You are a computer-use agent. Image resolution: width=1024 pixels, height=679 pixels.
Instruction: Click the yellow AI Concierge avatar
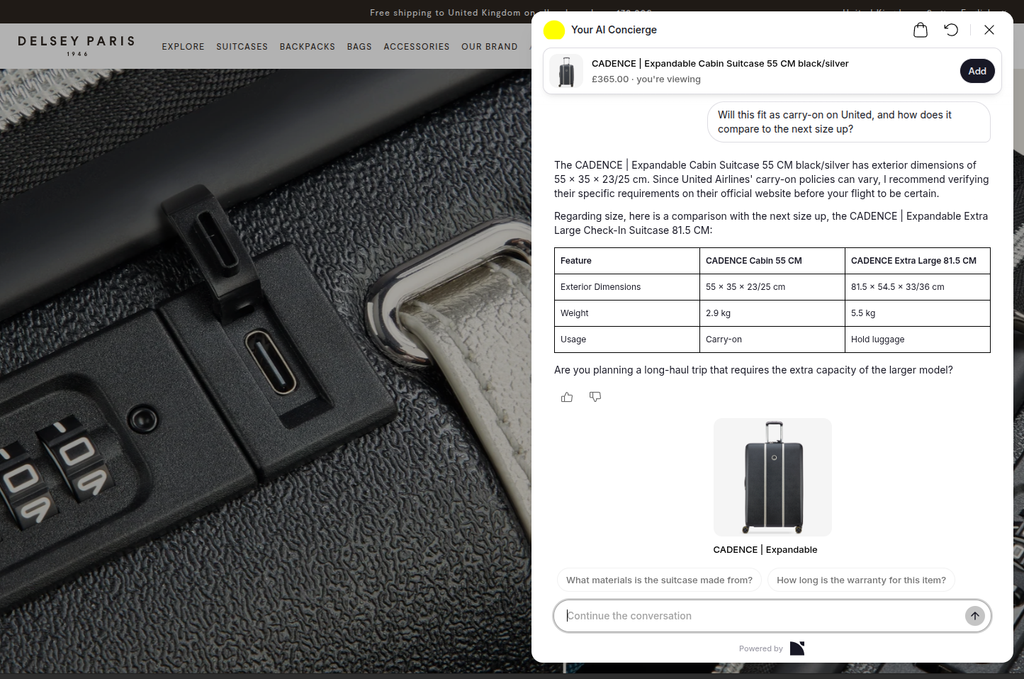pyautogui.click(x=554, y=30)
